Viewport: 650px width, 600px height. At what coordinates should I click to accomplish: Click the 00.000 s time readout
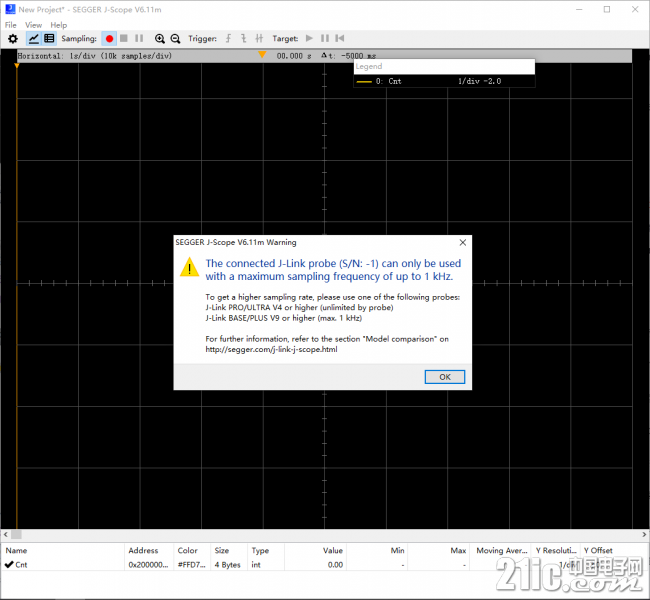tap(294, 56)
